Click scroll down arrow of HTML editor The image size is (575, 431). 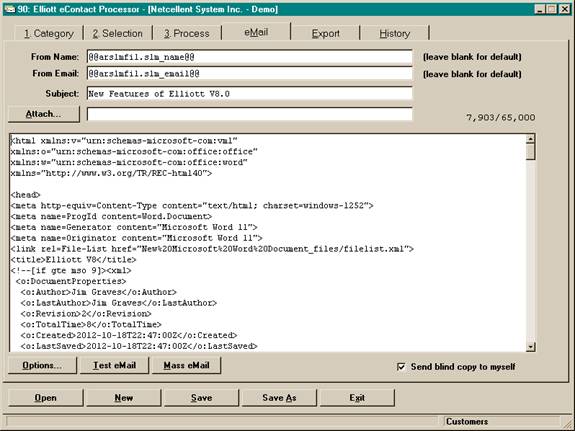point(530,347)
